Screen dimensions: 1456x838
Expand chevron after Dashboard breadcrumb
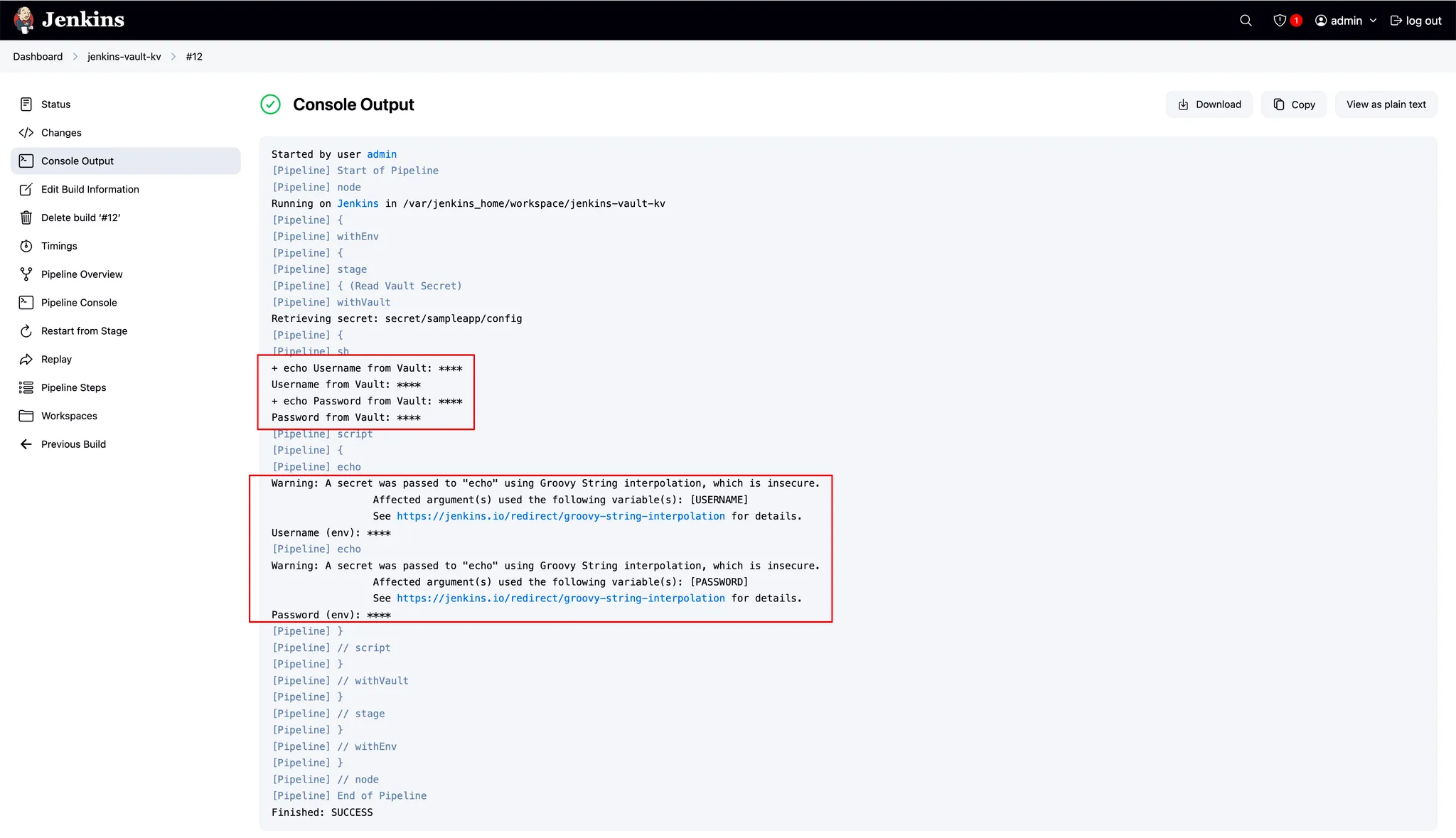click(x=75, y=57)
